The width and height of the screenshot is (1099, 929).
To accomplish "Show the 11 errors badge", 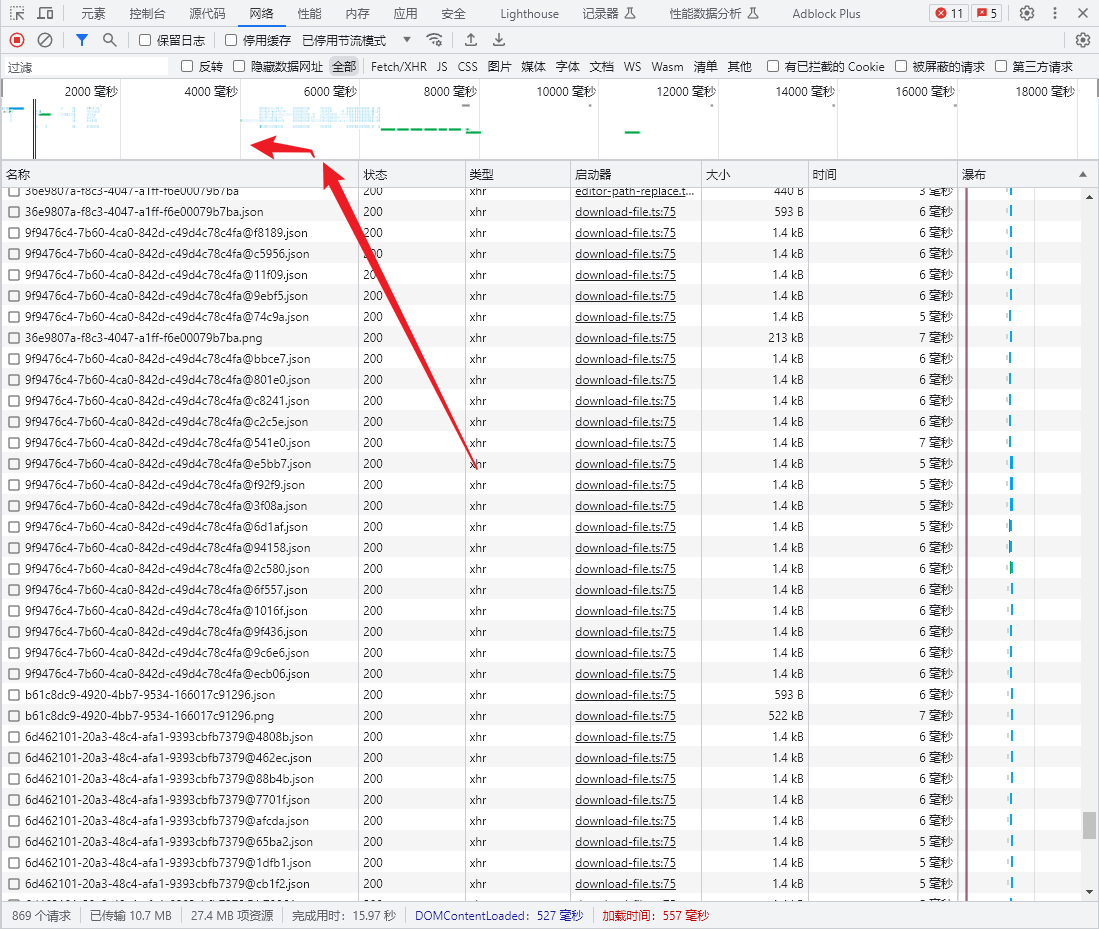I will tap(949, 13).
